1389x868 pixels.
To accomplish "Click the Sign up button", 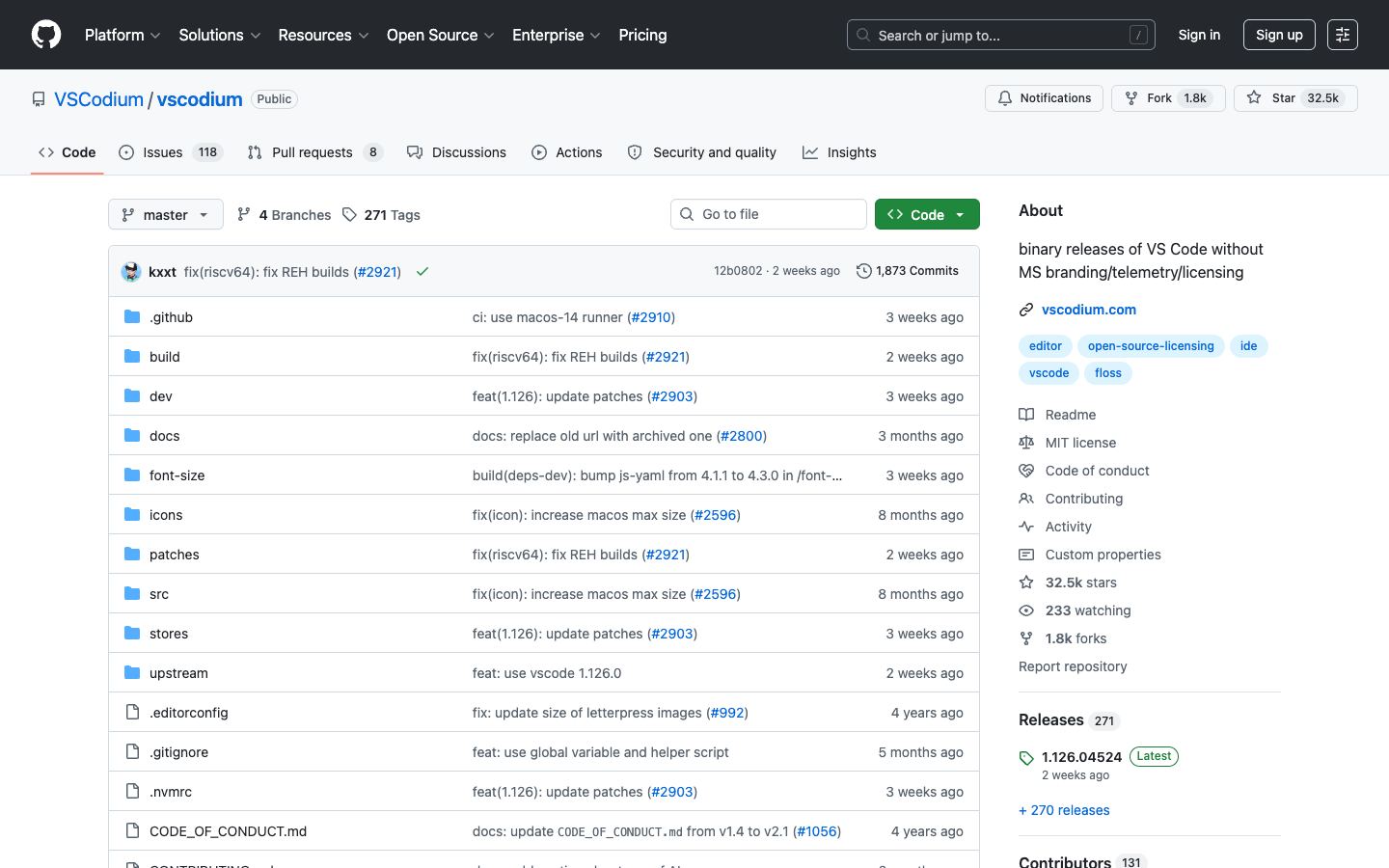I will click(1279, 35).
